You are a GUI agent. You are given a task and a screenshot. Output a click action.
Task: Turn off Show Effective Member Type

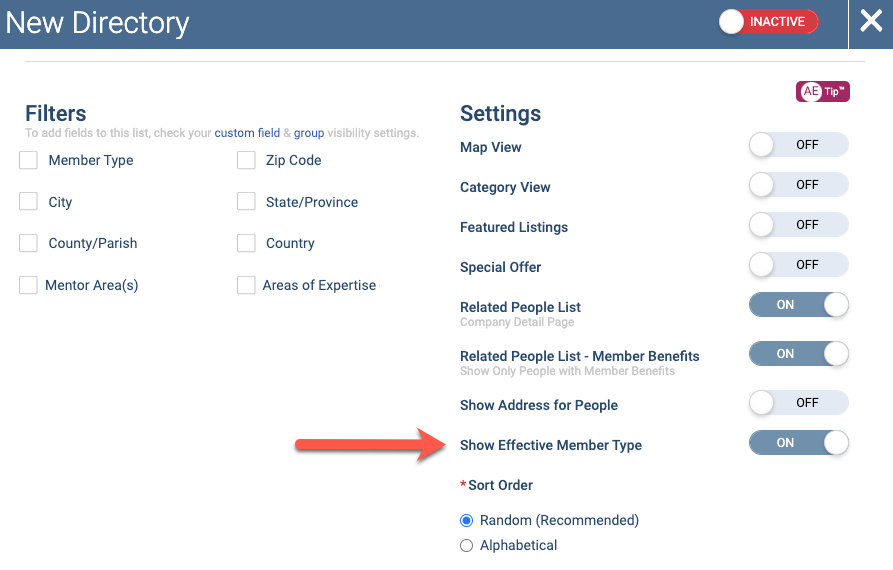798,442
